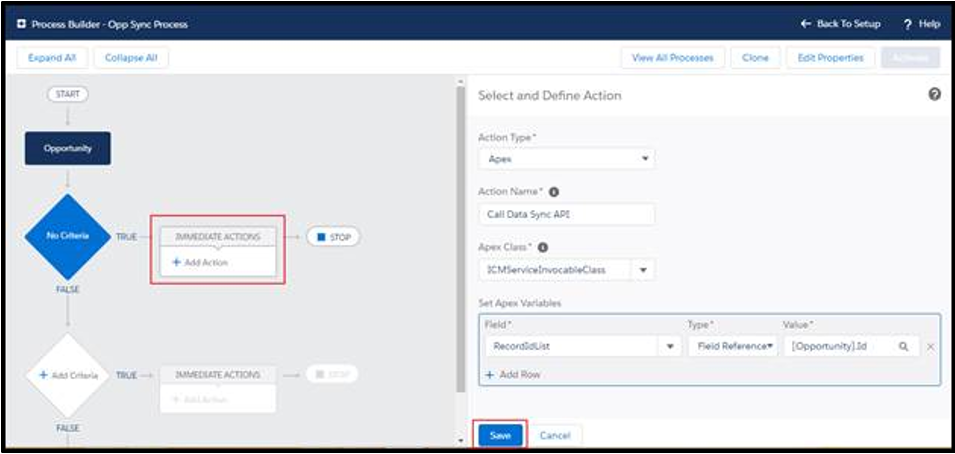Viewport: 955px width, 454px height.
Task: Click the Action Name info icon
Action: 553,191
